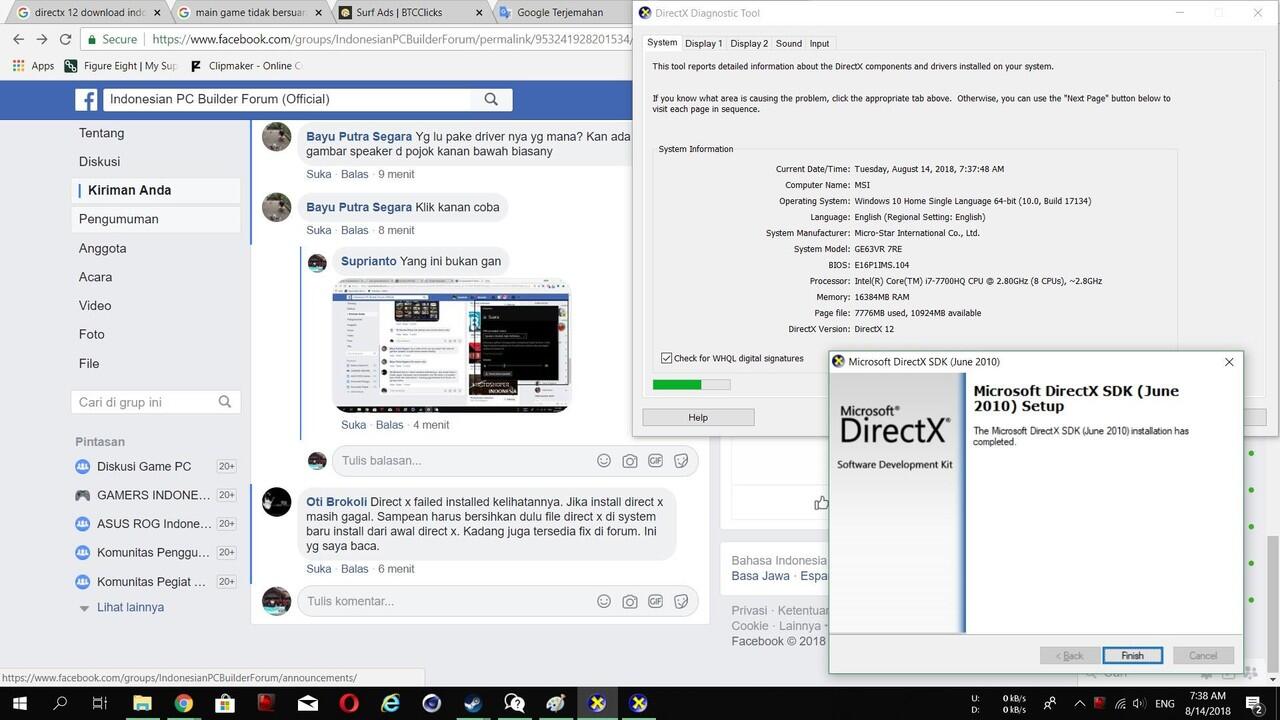The image size is (1280, 720).
Task: Add a GIF to Tulis balasan reply
Action: (x=656, y=461)
